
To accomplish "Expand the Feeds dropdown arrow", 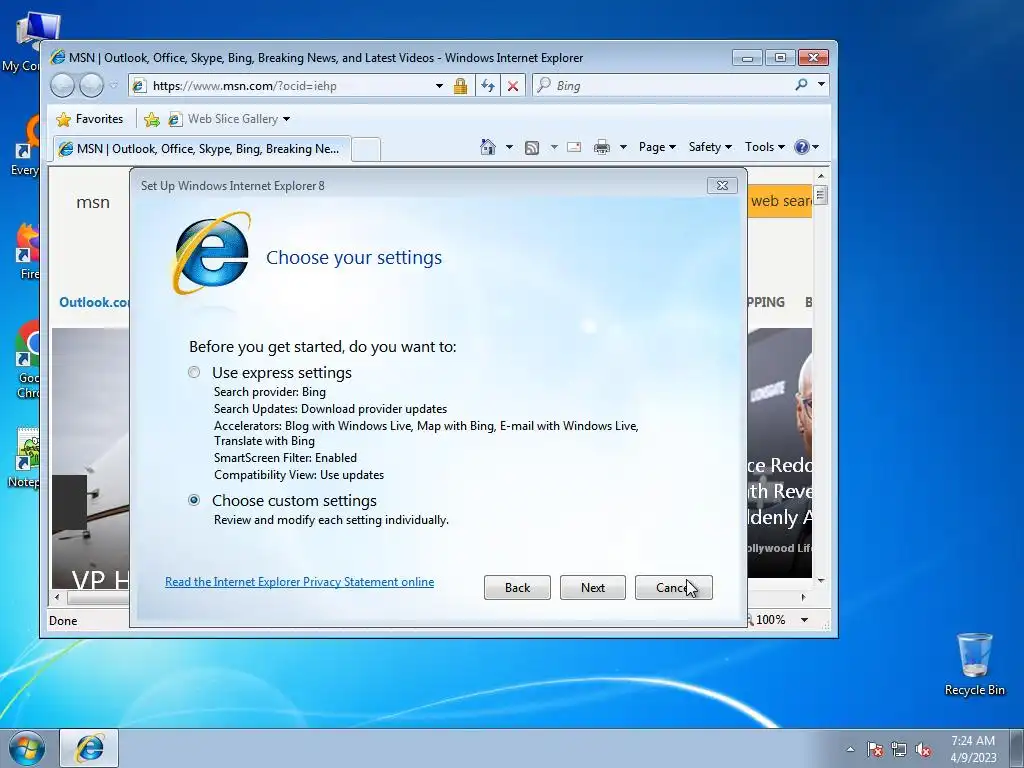I will click(x=554, y=147).
